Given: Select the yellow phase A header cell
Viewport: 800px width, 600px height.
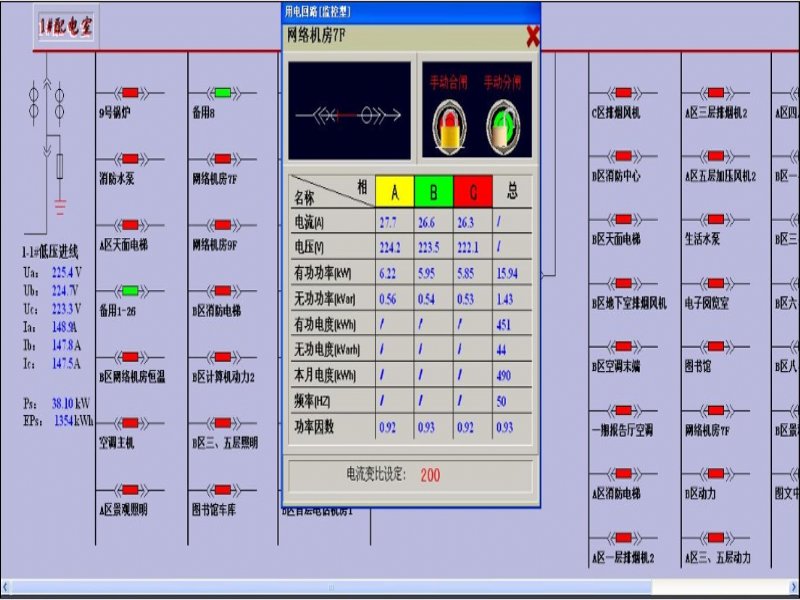Looking at the screenshot, I should pyautogui.click(x=395, y=190).
